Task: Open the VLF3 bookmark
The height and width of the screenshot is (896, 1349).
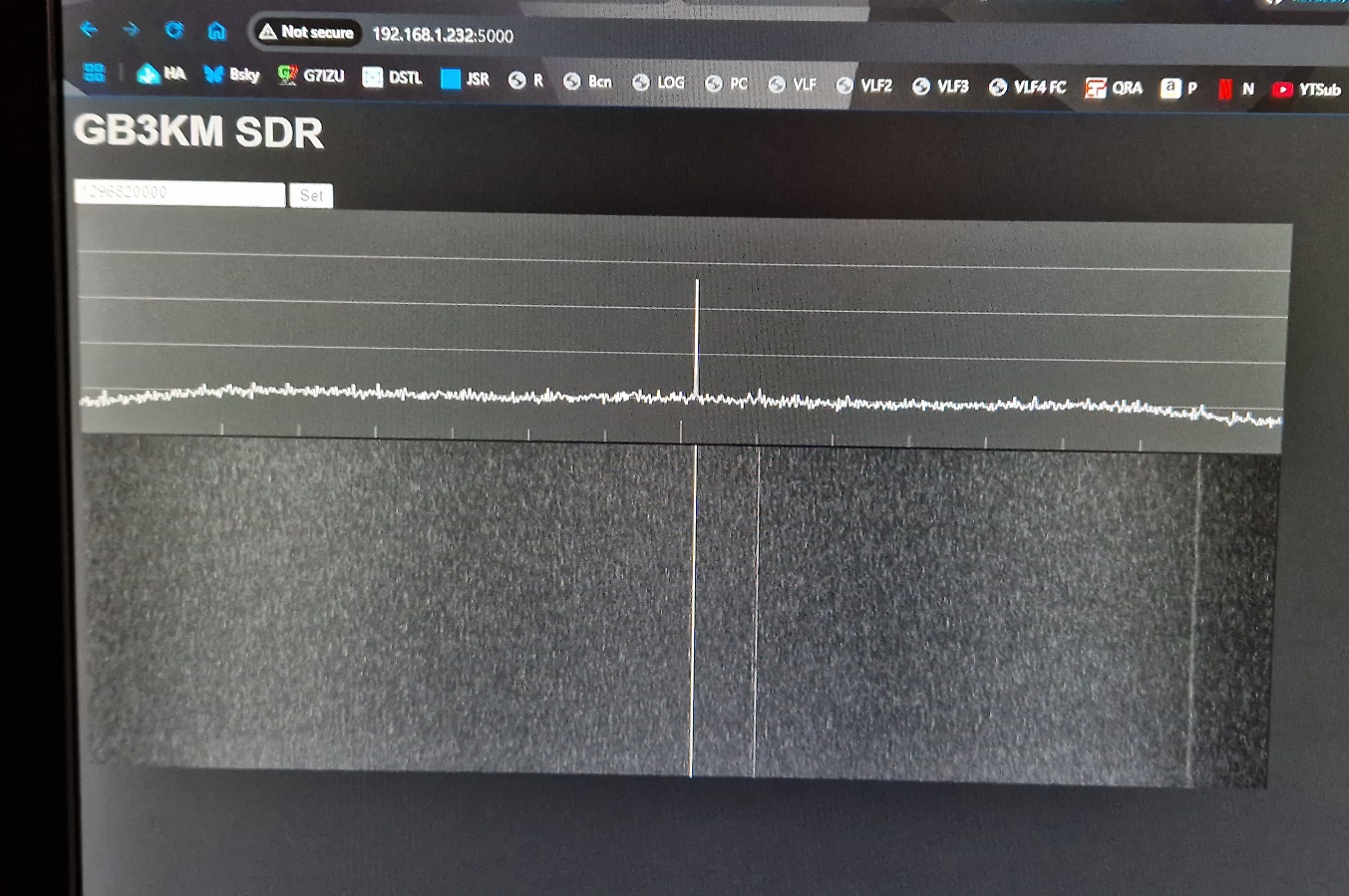Action: coord(940,86)
